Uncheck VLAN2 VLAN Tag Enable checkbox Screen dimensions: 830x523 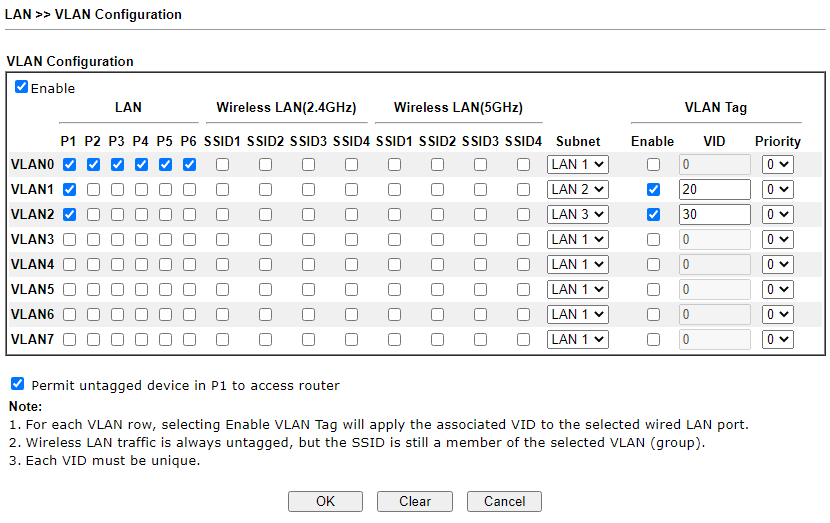653,214
